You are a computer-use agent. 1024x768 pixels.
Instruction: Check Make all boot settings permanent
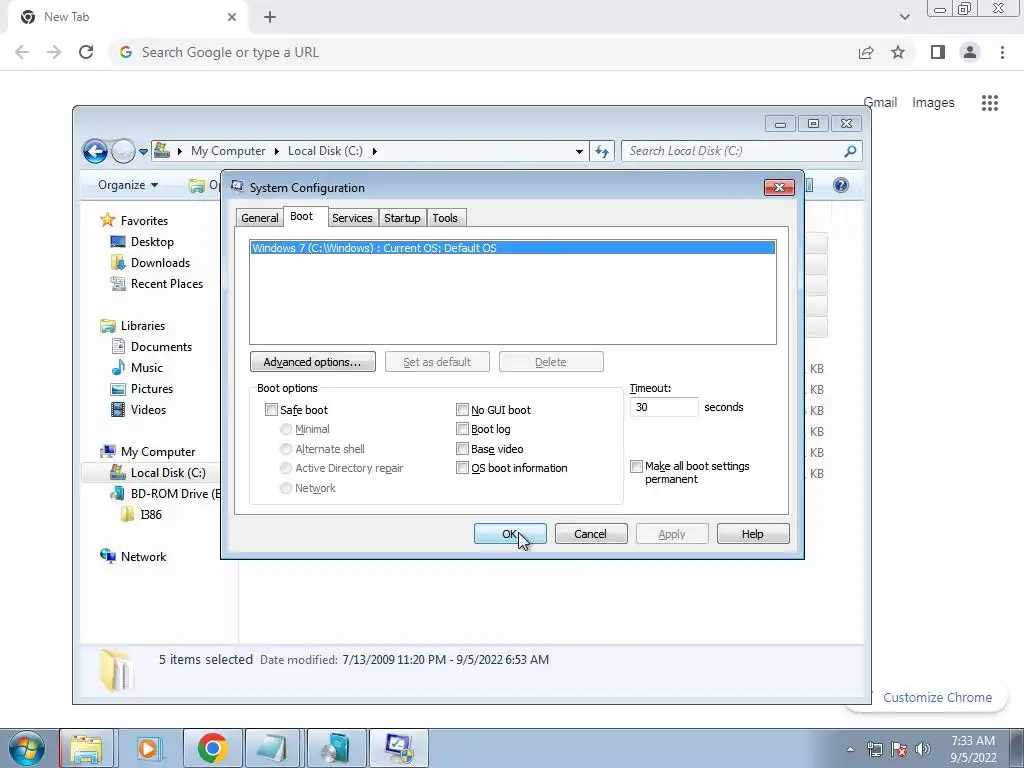tap(636, 466)
